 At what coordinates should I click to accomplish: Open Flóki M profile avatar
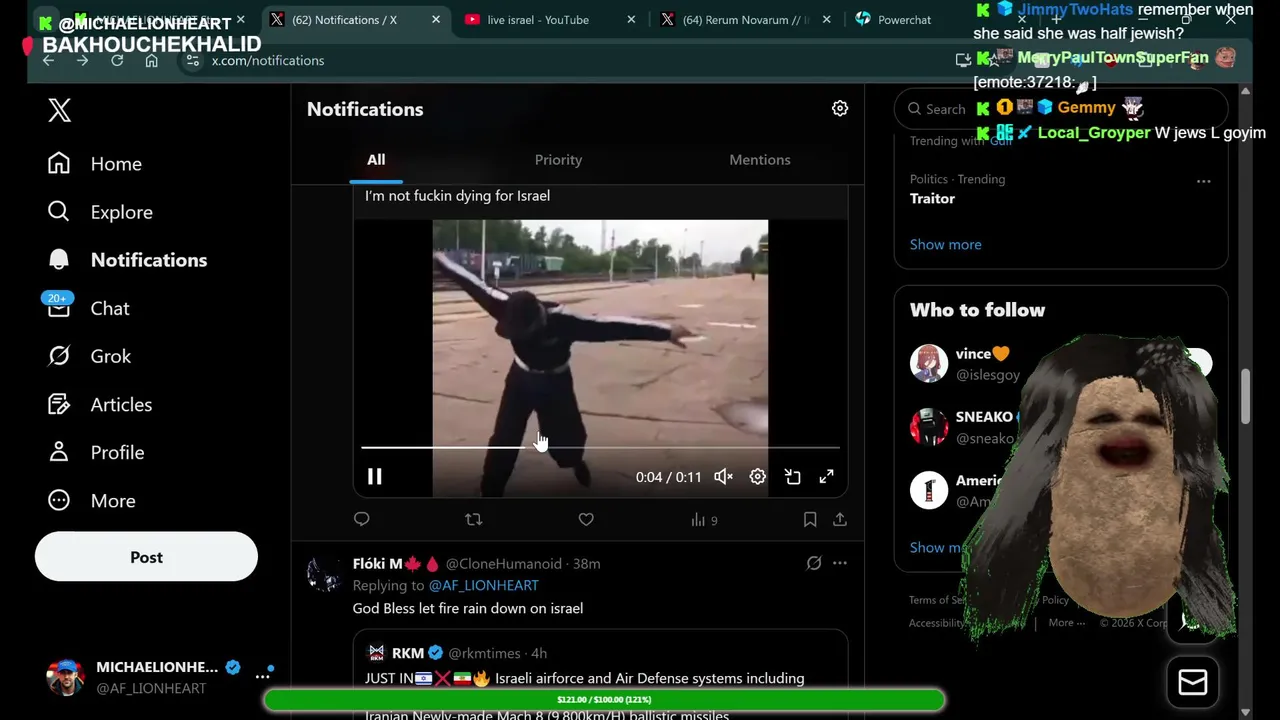click(x=324, y=574)
